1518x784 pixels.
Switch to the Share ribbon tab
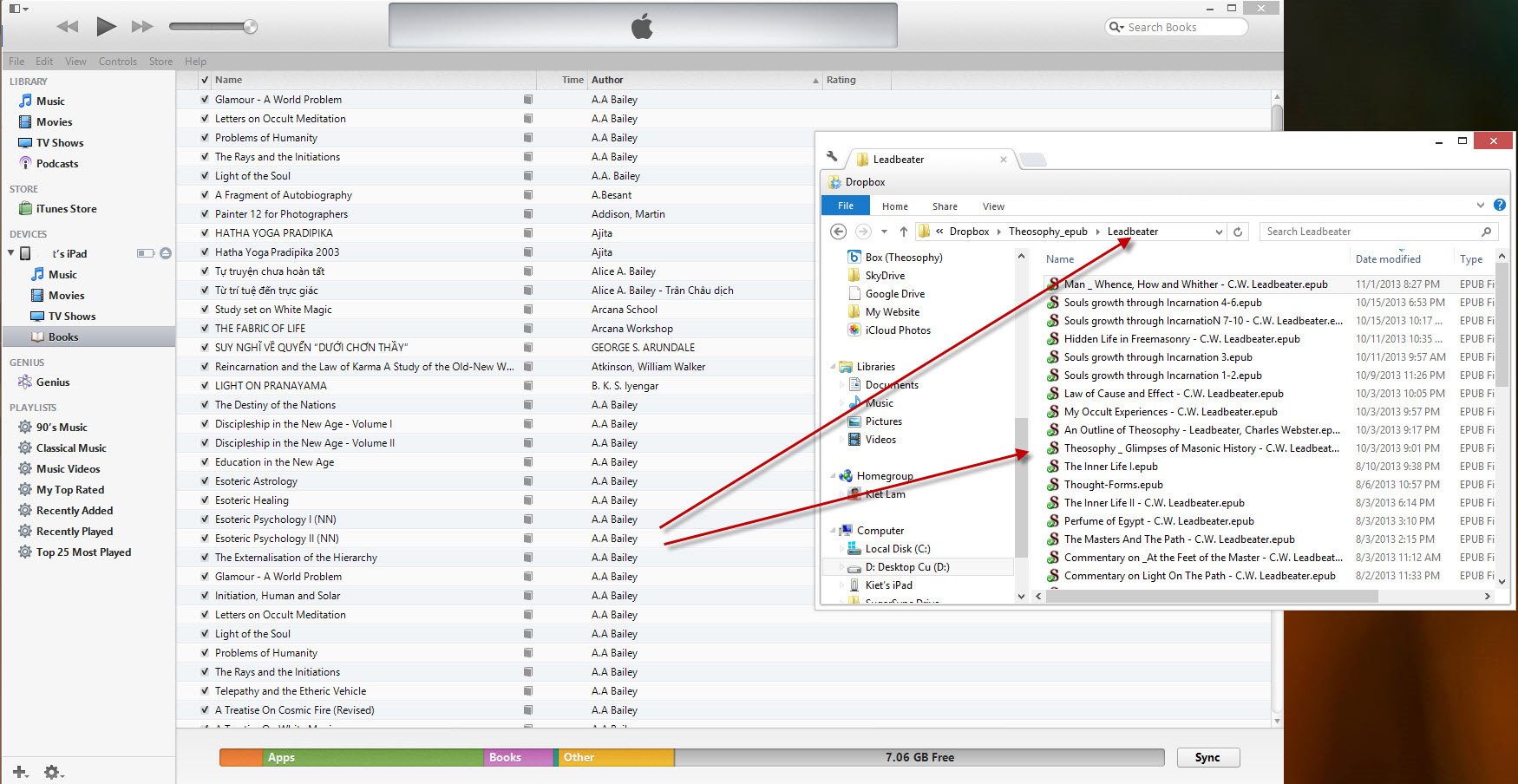pyautogui.click(x=945, y=206)
